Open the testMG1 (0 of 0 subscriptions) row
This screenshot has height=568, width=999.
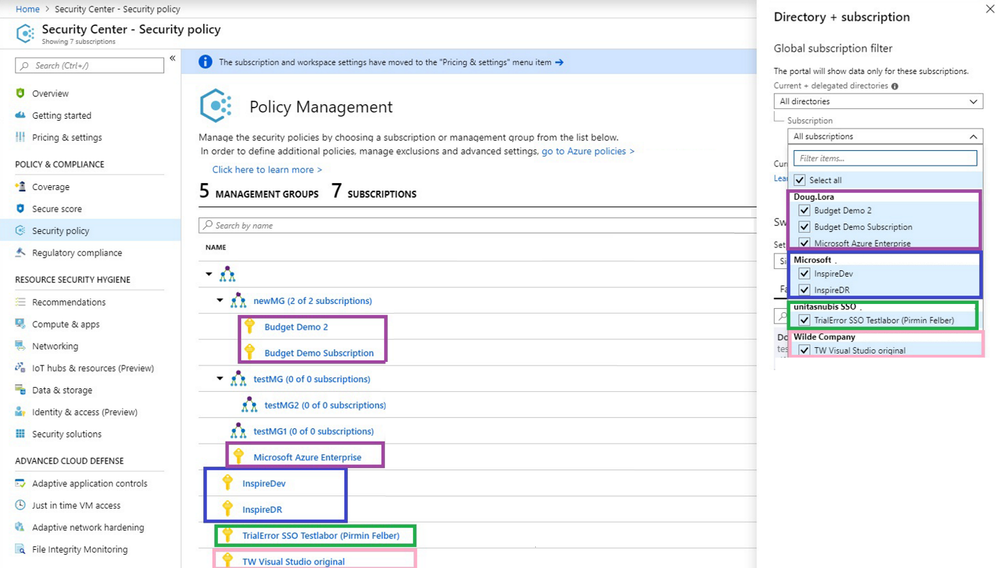pos(313,431)
